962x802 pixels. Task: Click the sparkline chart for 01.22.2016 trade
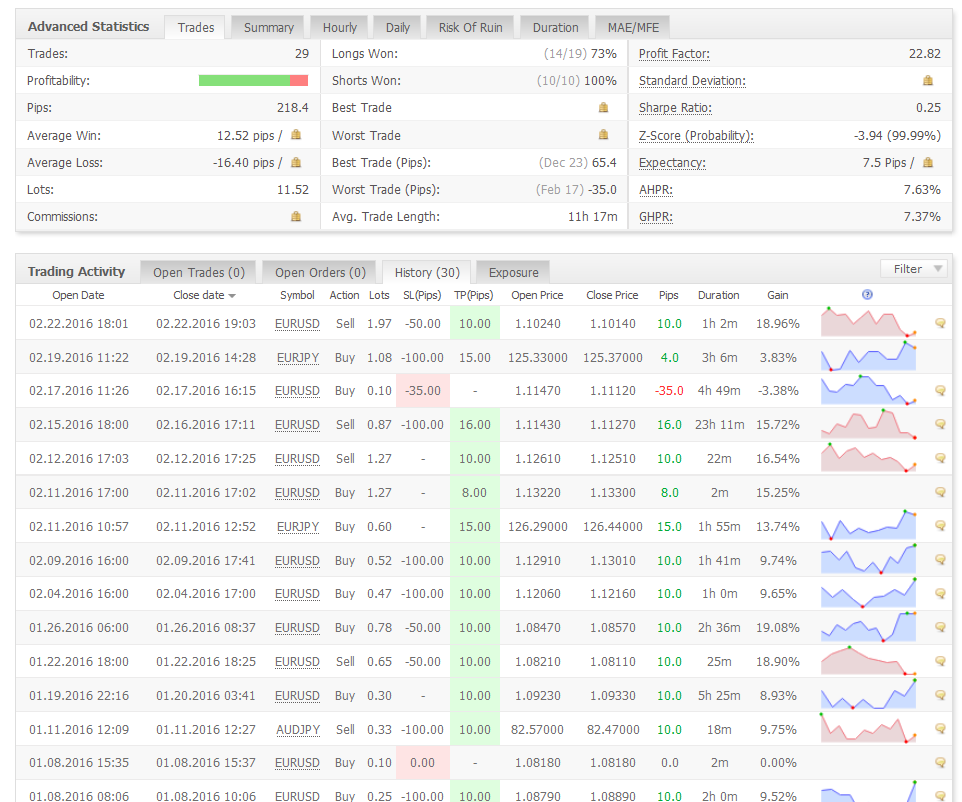[x=868, y=661]
